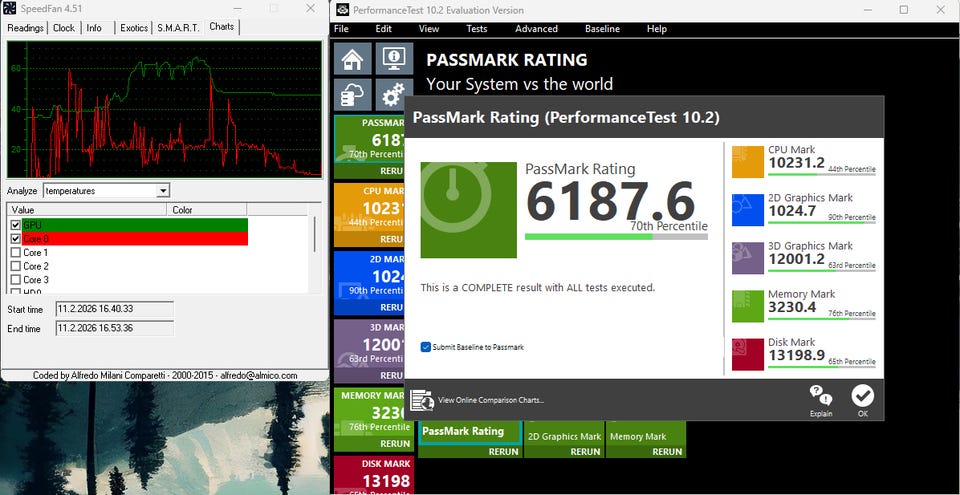Switch to SpeedFan S.M.A.R.T. tab

(178, 28)
